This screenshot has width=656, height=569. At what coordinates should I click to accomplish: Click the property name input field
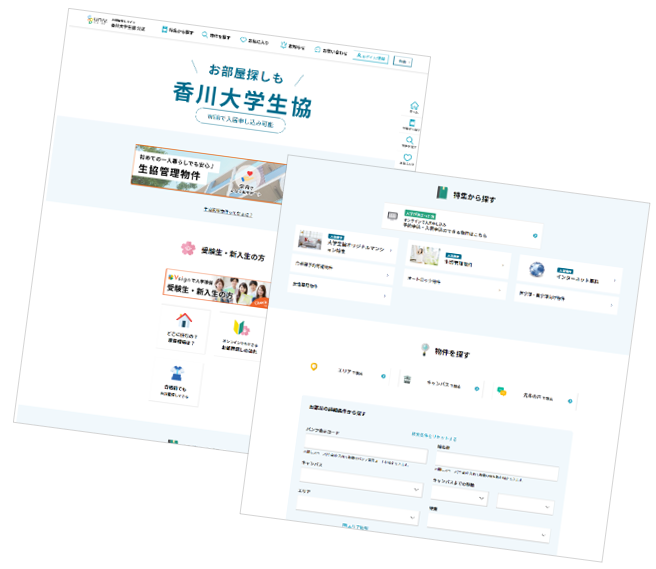(x=497, y=466)
